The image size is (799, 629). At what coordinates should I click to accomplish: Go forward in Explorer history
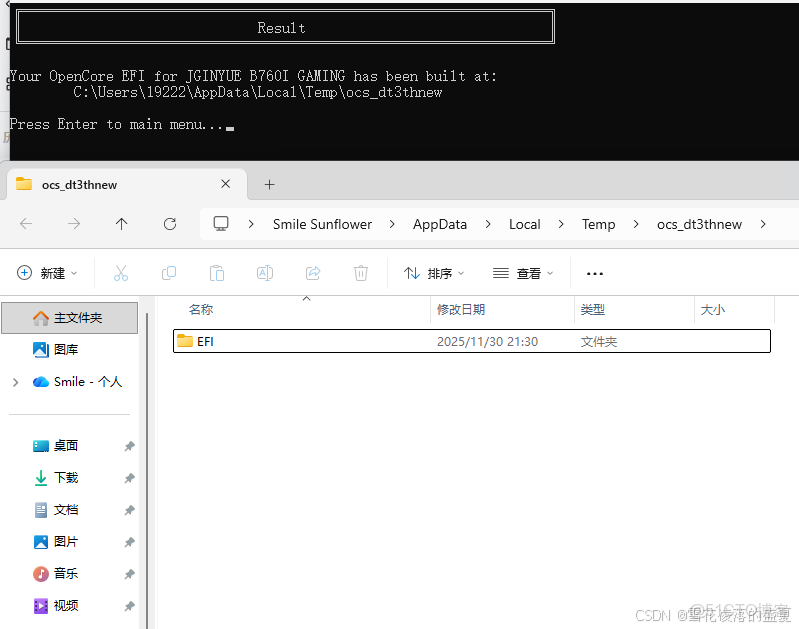coord(74,224)
